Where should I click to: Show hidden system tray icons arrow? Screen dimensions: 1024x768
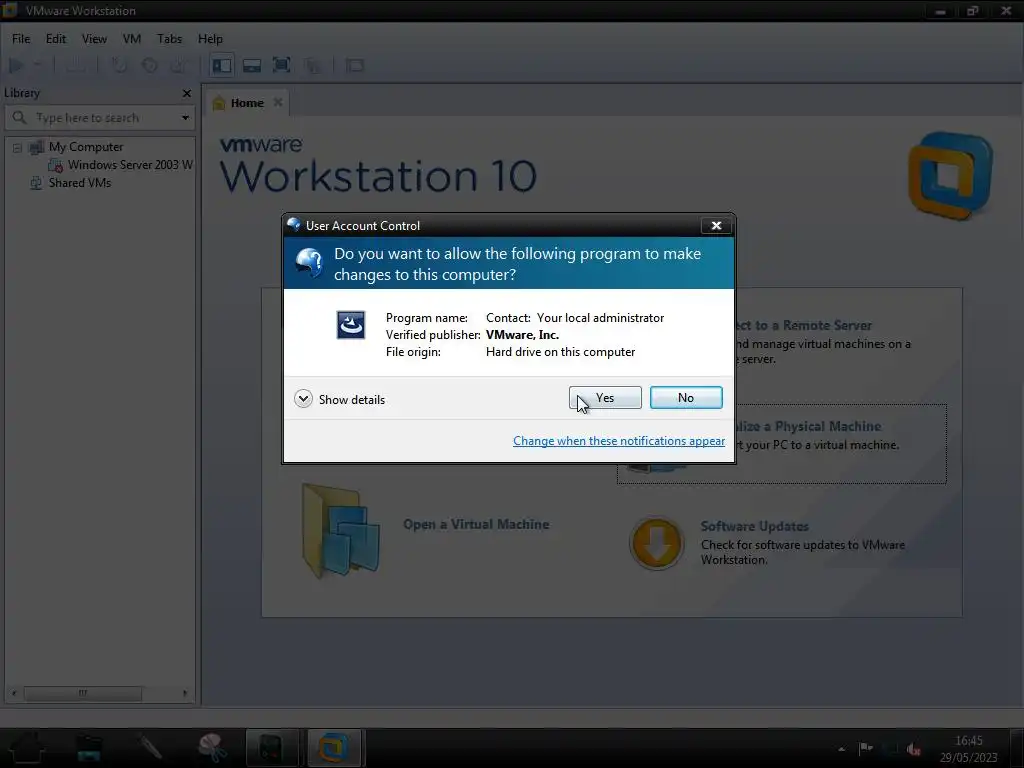coord(841,749)
